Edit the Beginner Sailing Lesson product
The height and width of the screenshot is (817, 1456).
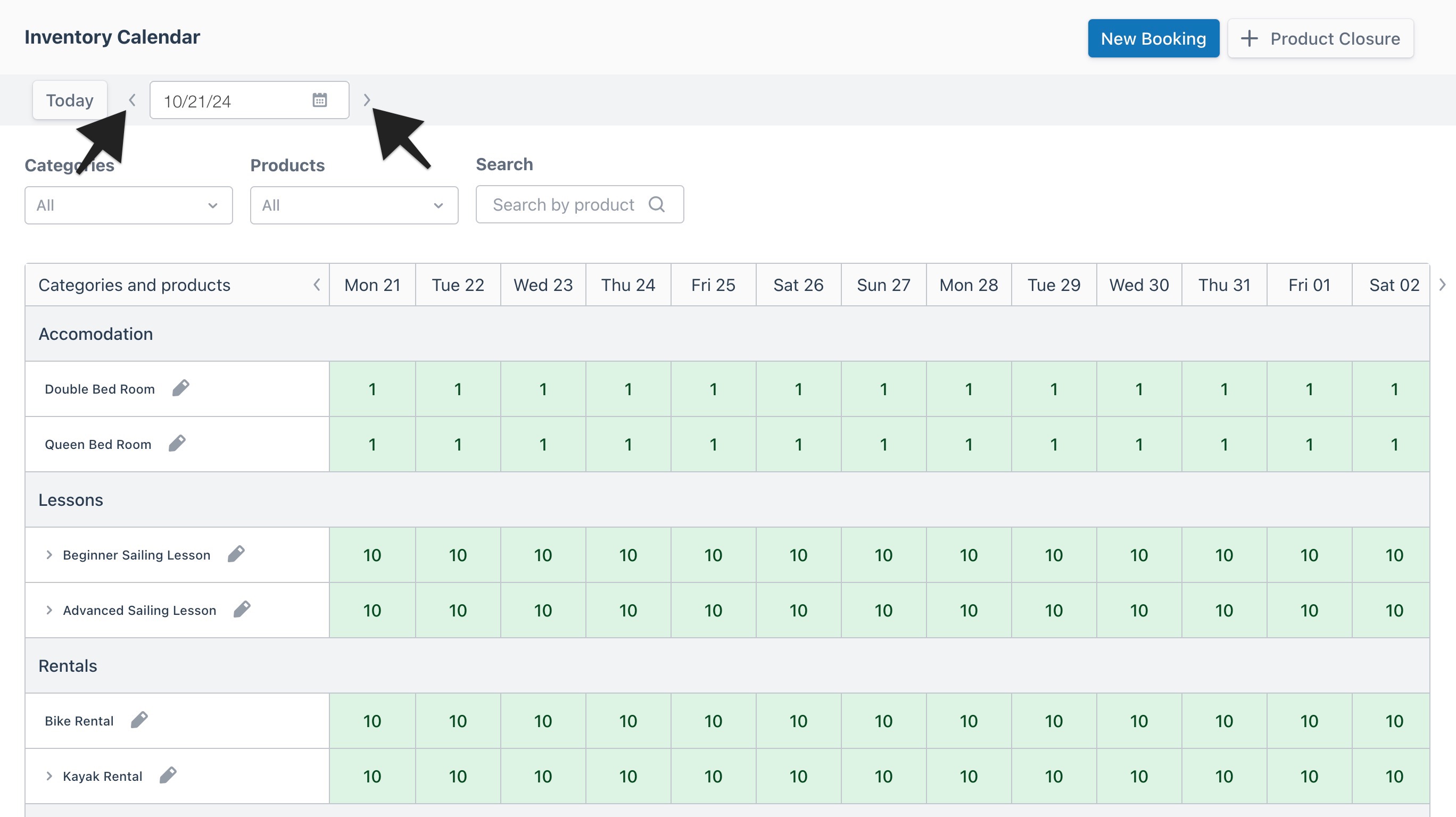236,554
